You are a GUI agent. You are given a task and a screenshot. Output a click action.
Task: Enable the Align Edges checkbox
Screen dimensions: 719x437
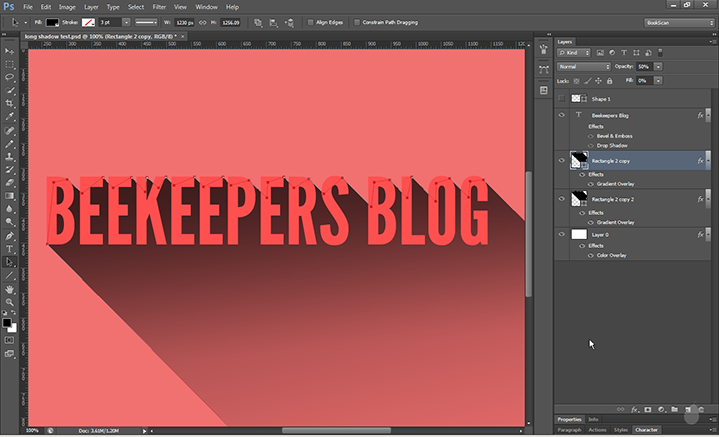[x=310, y=21]
